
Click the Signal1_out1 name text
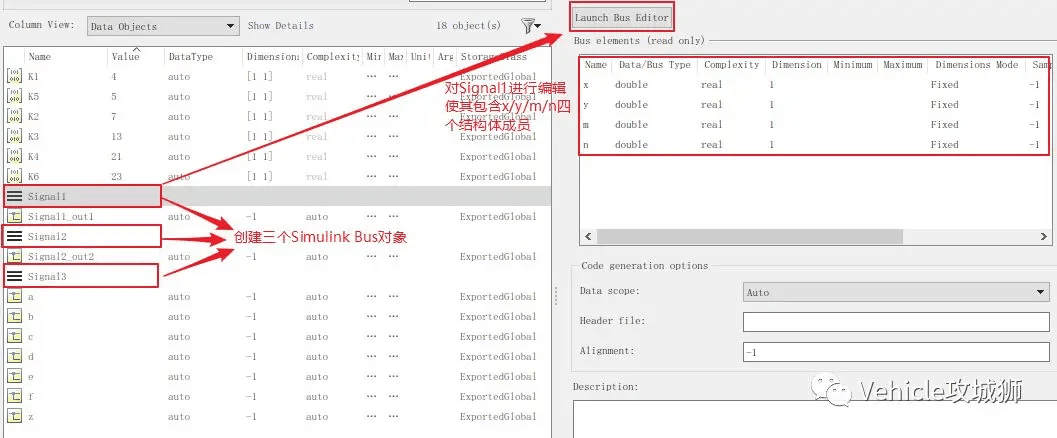(x=60, y=216)
